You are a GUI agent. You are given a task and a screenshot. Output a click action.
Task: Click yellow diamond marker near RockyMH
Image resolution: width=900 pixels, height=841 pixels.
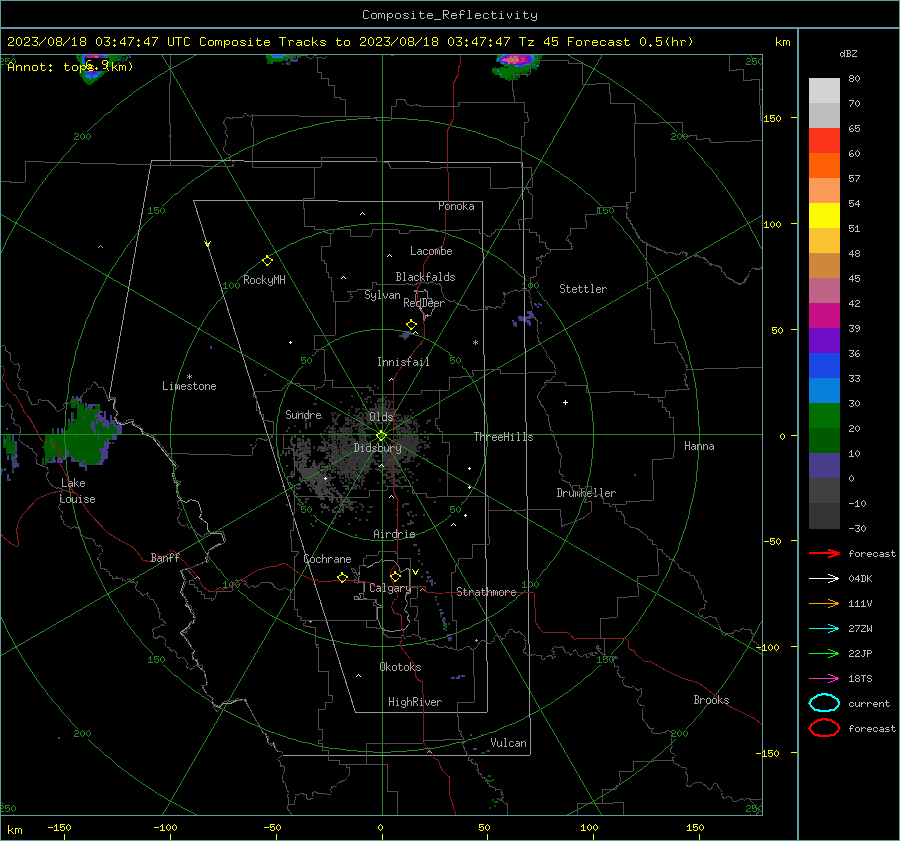267,261
